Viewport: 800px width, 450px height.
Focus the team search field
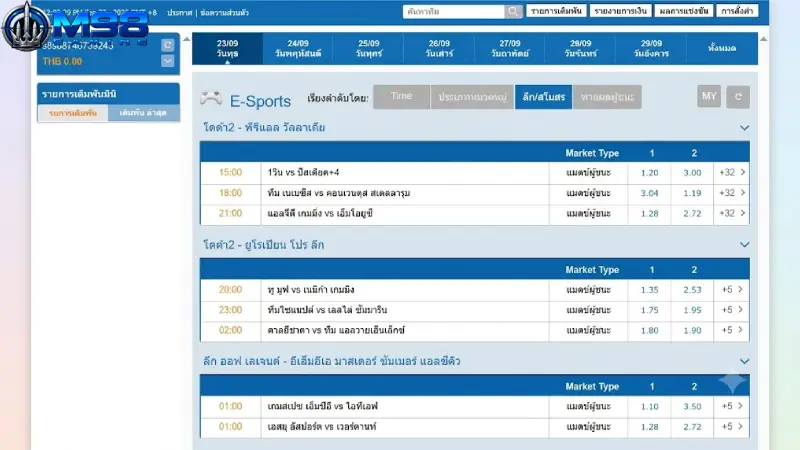click(454, 11)
